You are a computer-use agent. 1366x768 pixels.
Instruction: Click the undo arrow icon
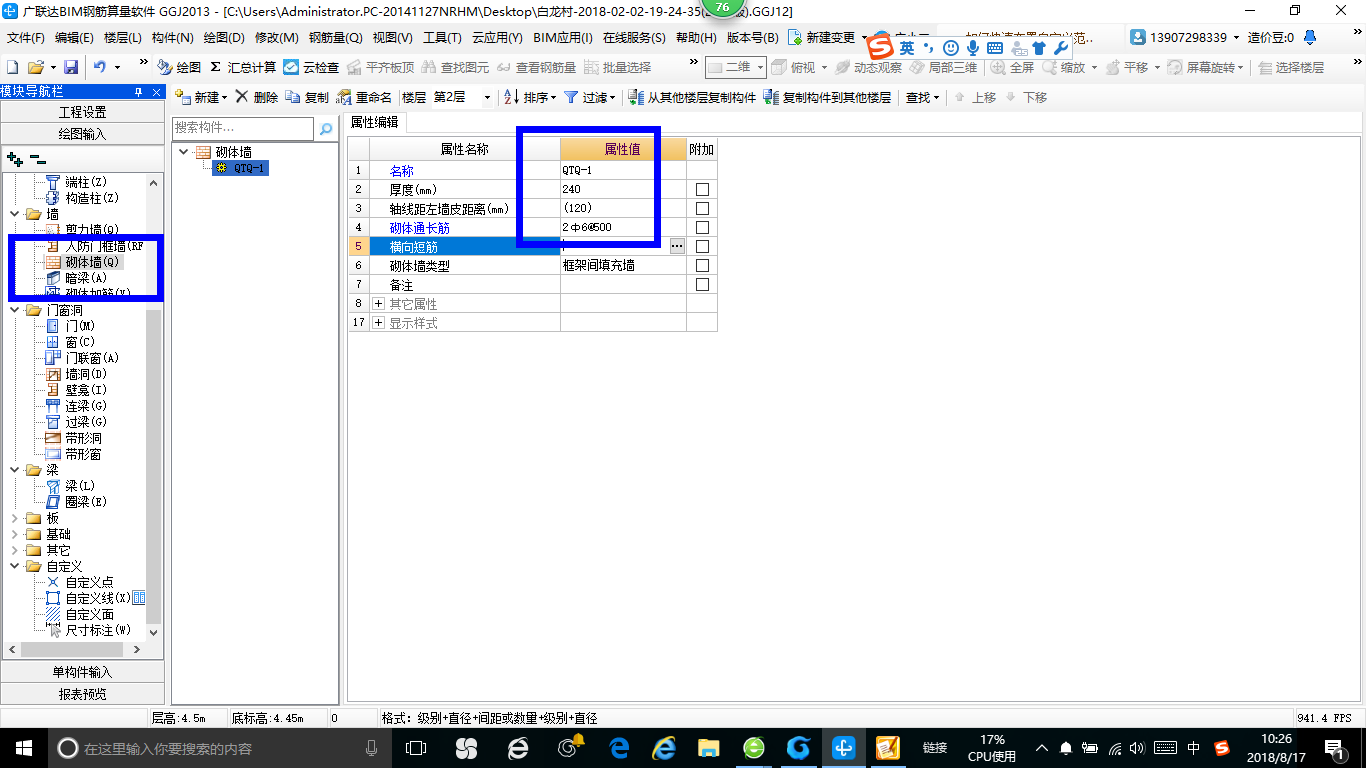point(100,67)
